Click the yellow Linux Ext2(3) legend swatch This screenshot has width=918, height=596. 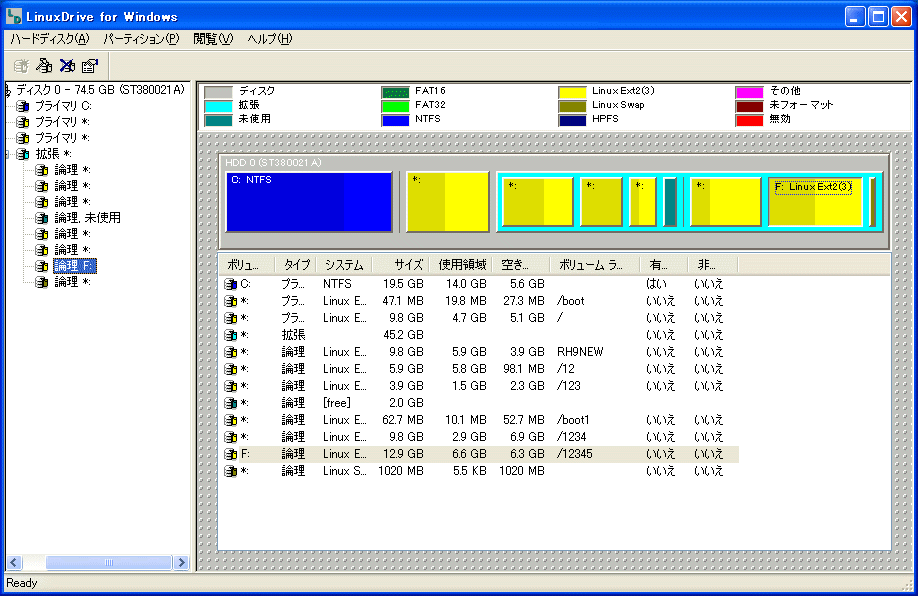(573, 92)
